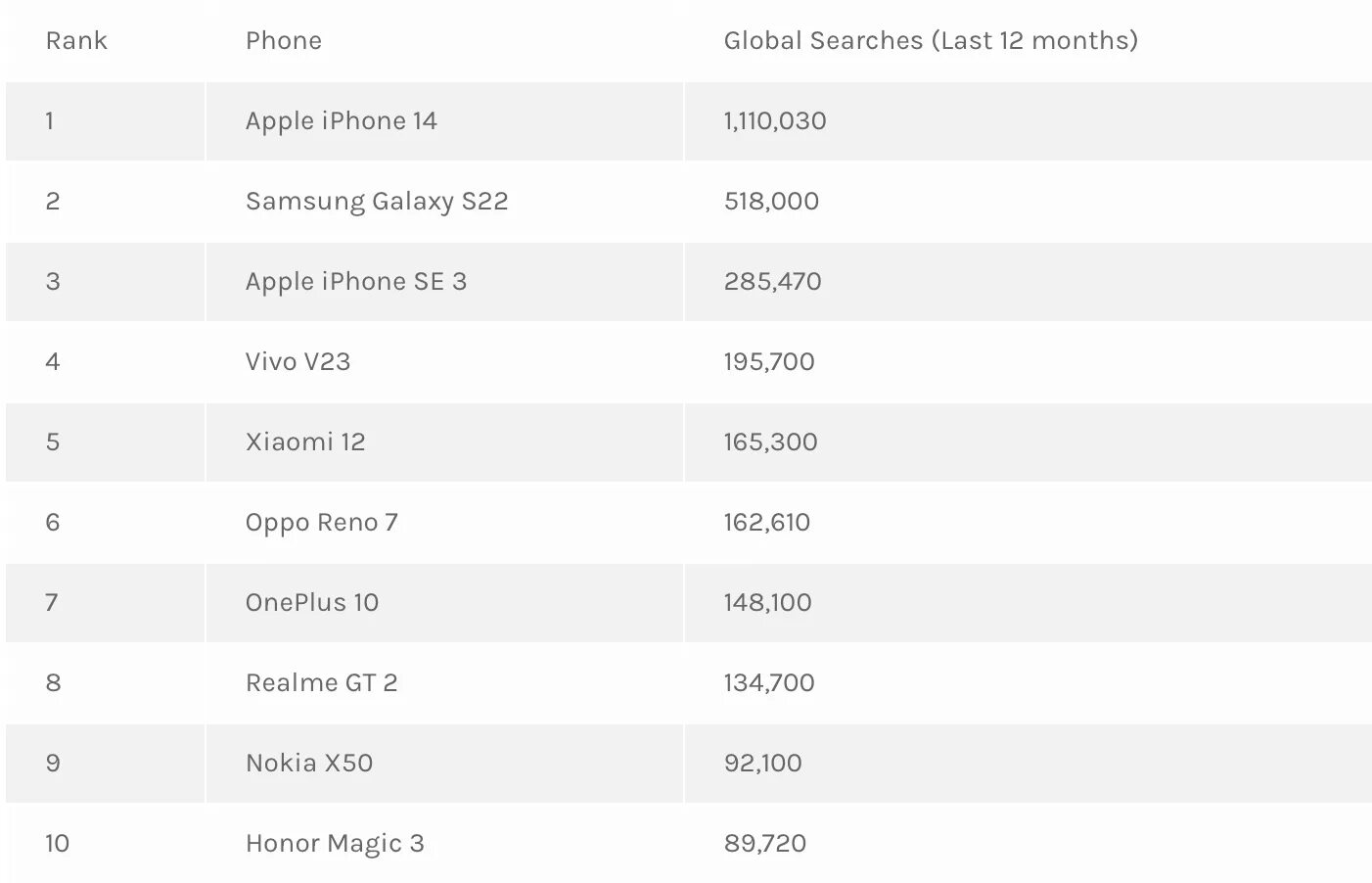Click the 89,720 search count
The width and height of the screenshot is (1372, 883).
pos(765,844)
